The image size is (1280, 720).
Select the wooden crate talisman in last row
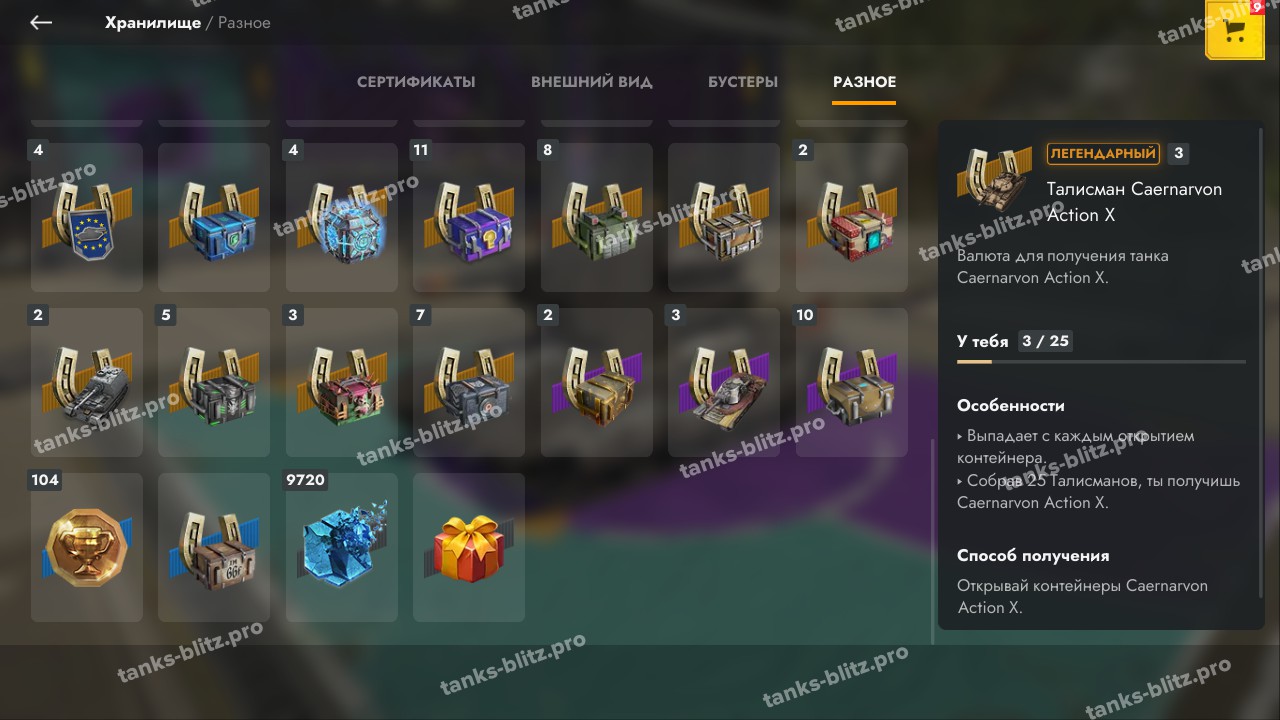(x=214, y=547)
